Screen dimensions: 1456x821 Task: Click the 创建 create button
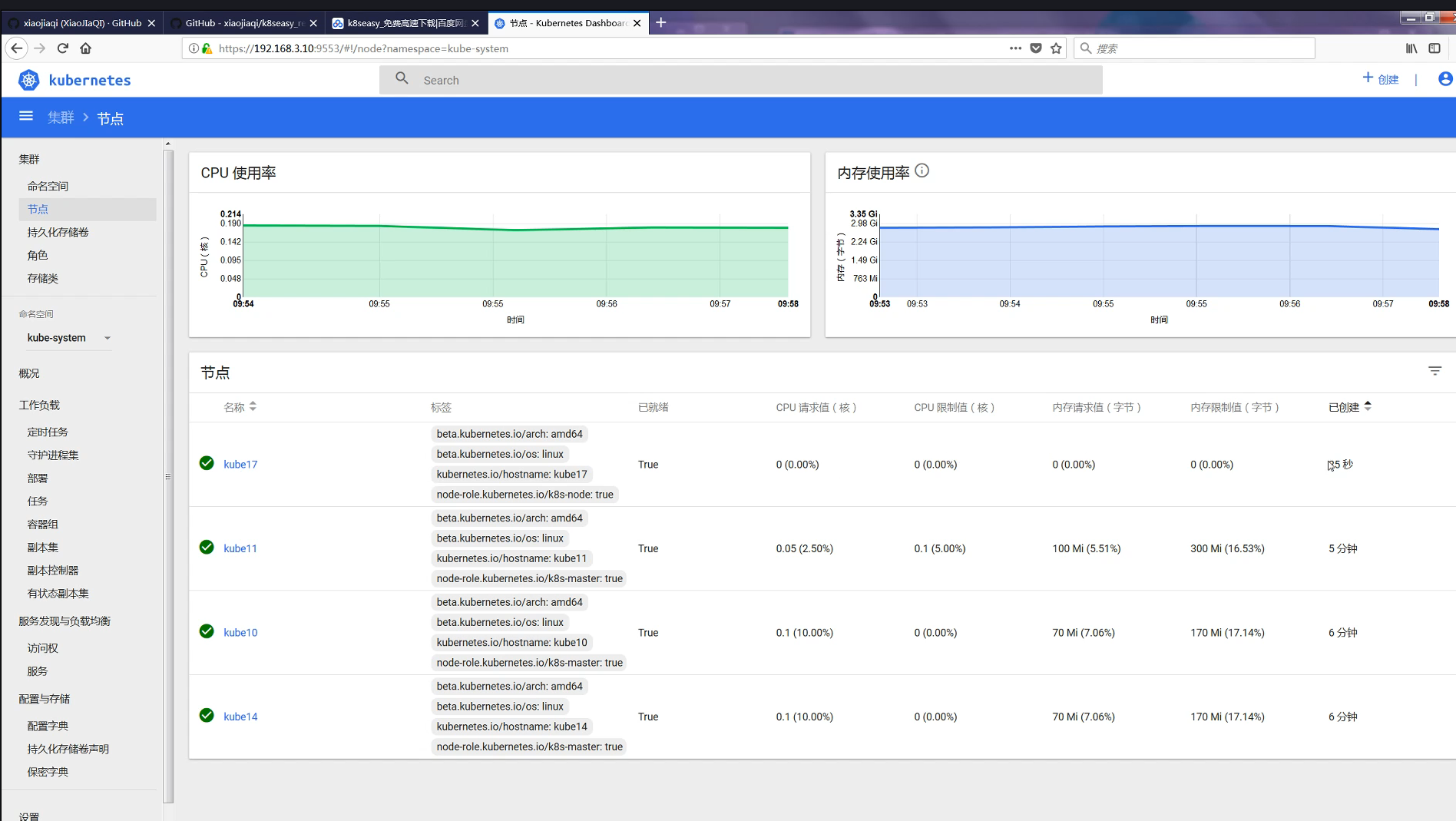tap(1380, 78)
